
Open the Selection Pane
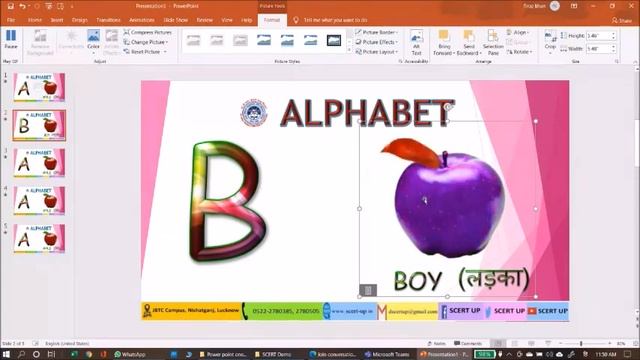tap(493, 42)
